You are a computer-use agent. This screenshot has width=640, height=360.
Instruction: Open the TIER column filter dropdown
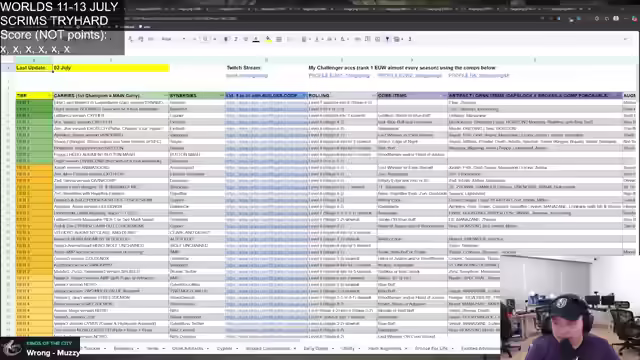coord(49,96)
